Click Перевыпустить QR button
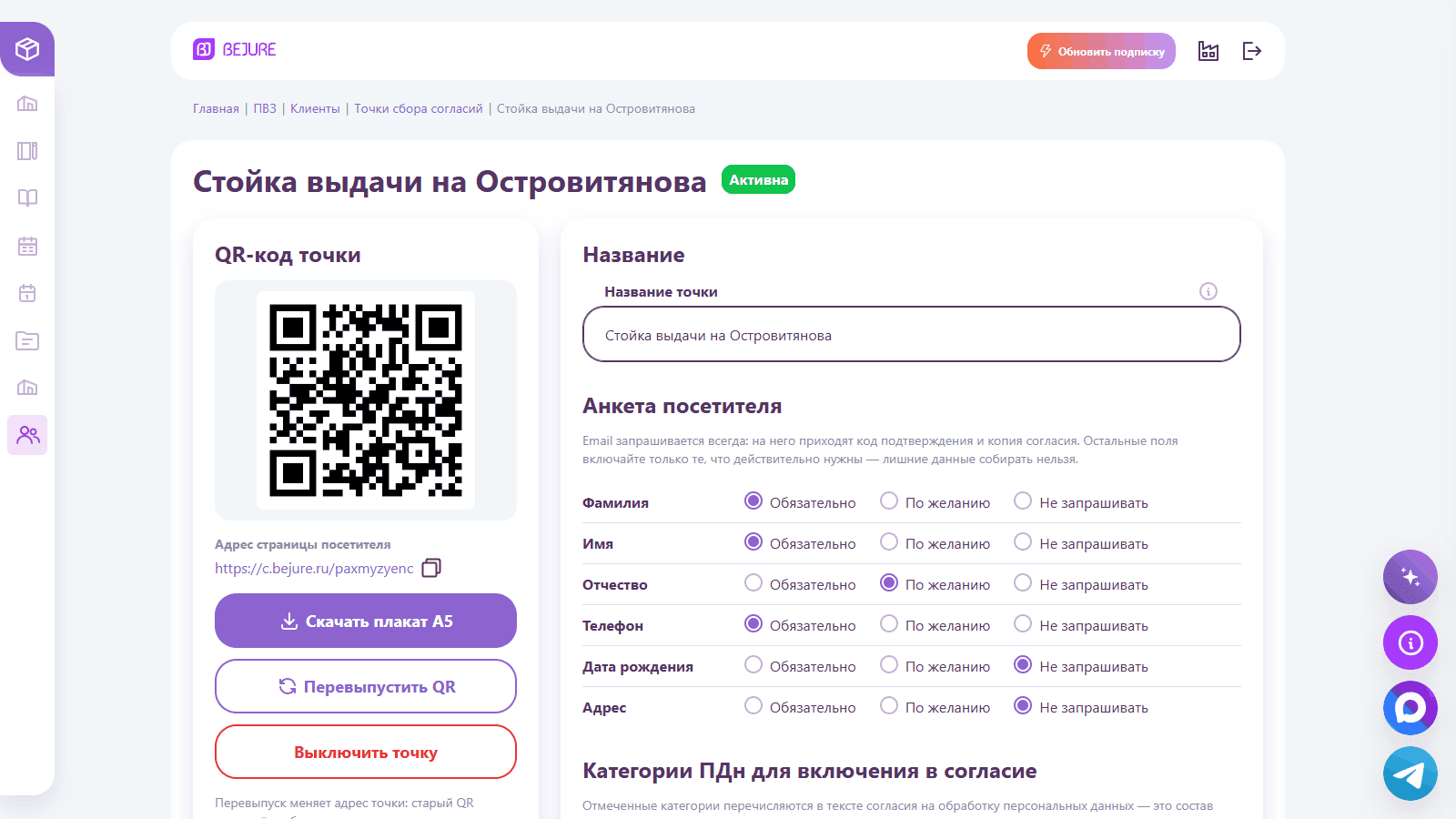1456x819 pixels. (x=366, y=686)
